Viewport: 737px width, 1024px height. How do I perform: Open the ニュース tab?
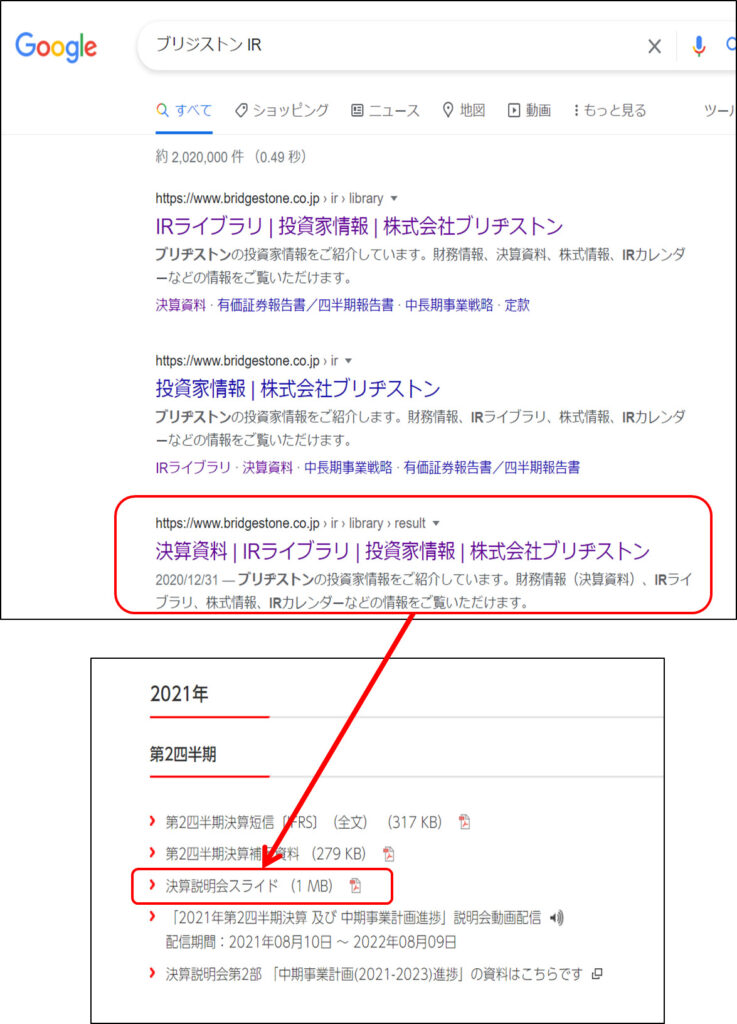point(385,110)
